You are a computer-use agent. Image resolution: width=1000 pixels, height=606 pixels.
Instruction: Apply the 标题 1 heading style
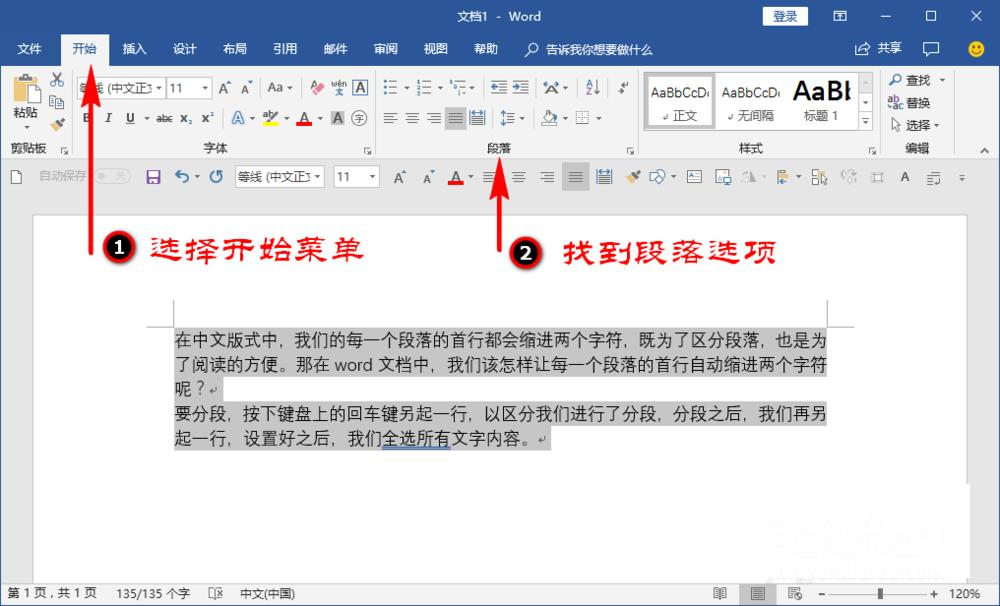(x=822, y=101)
